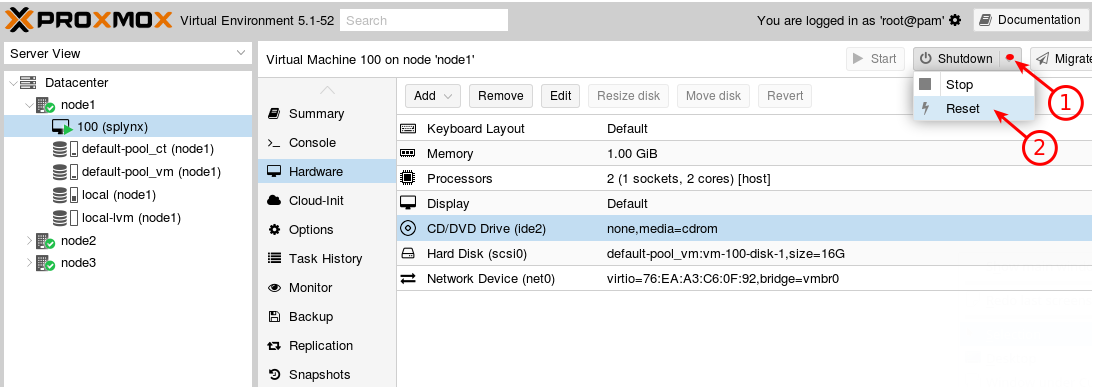Click the Memory chip icon
The image size is (1094, 387).
tap(408, 153)
